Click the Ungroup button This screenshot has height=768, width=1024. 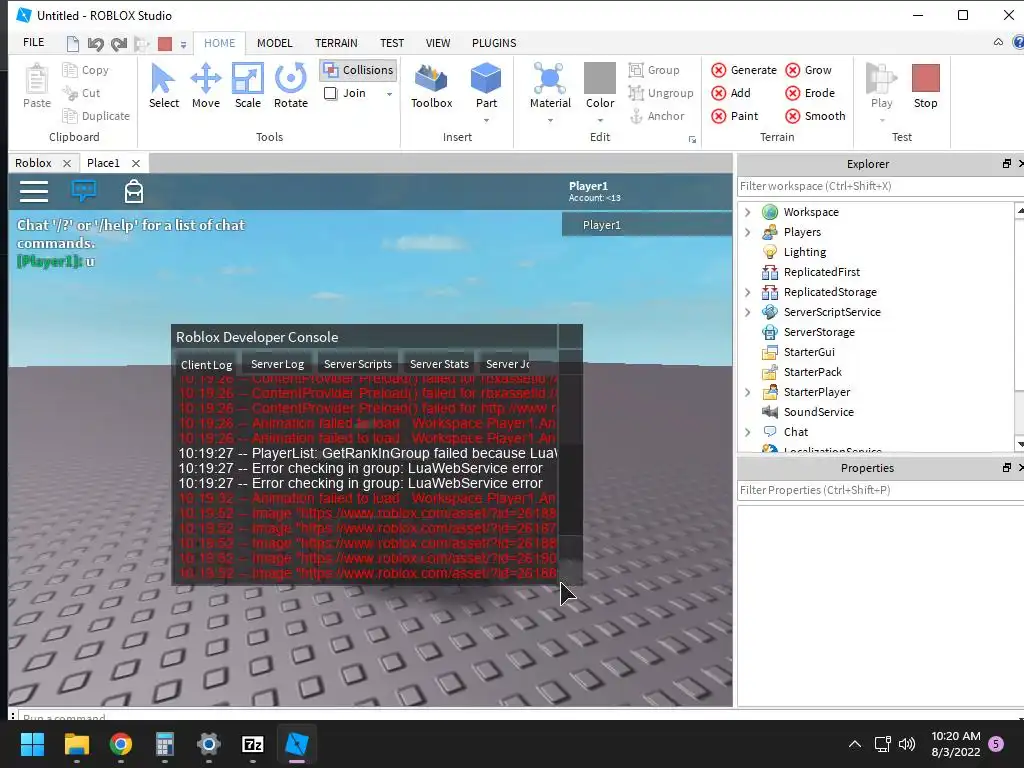(661, 93)
